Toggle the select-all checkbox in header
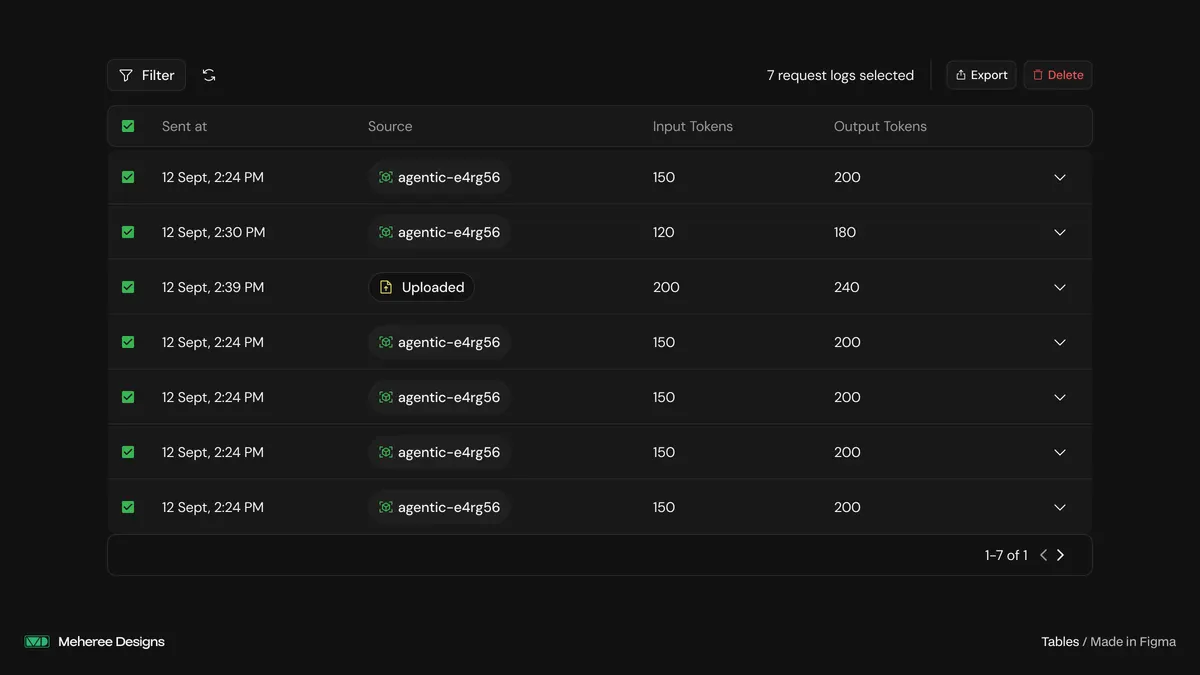Viewport: 1200px width, 675px height. [128, 126]
